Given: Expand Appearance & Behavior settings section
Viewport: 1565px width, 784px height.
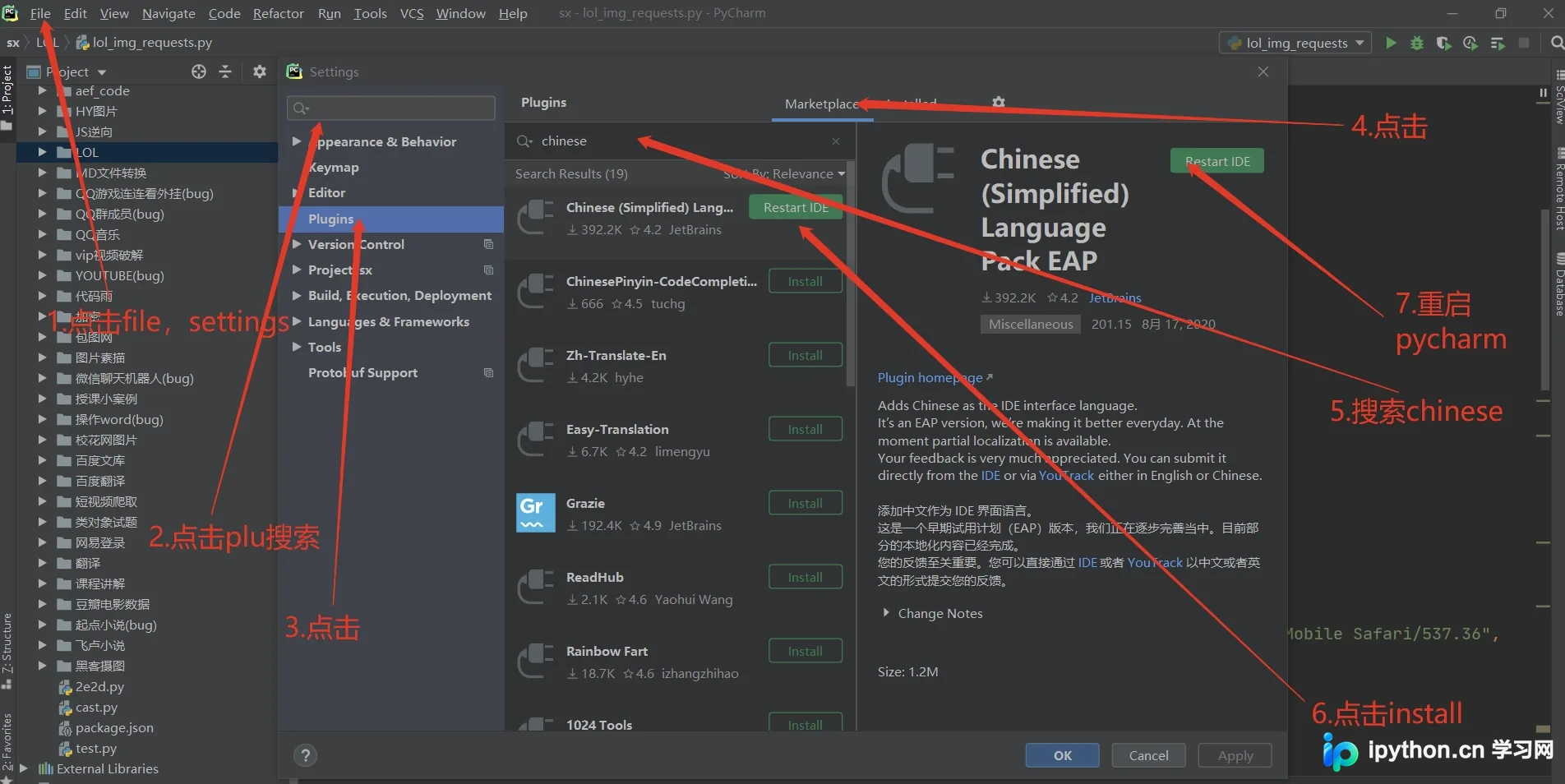Looking at the screenshot, I should coord(297,141).
